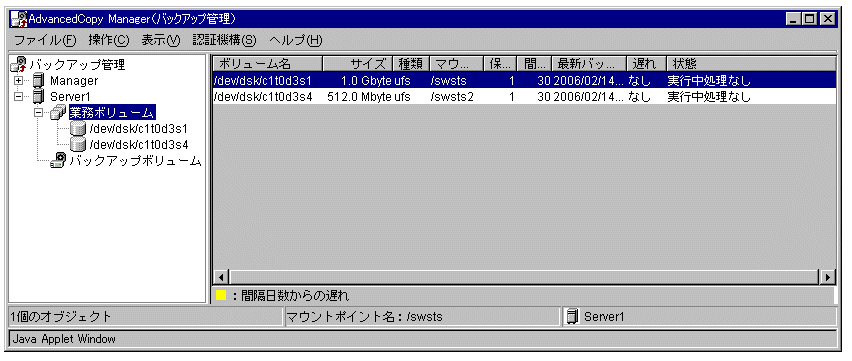Click the horizontal scrollbar left arrow
This screenshot has height=361, width=852.
pos(221,276)
